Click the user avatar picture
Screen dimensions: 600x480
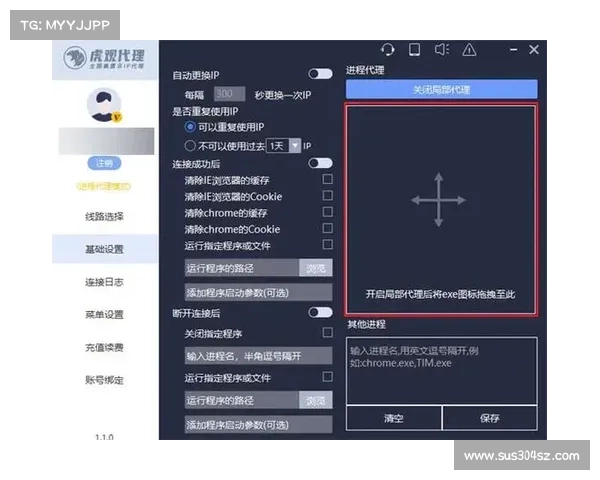[x=104, y=104]
